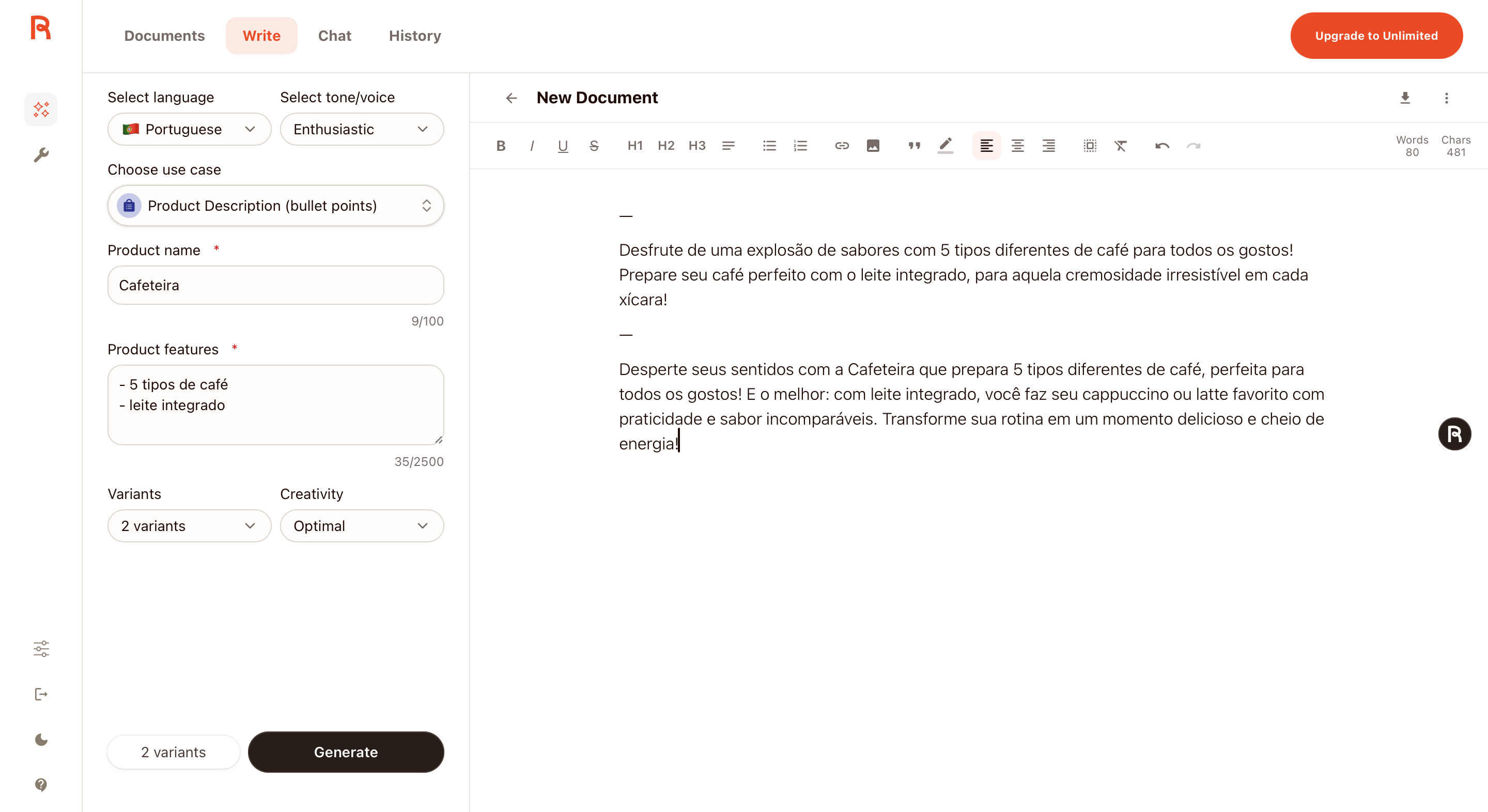The width and height of the screenshot is (1488, 812).
Task: Open the Portuguese language dropdown
Action: click(190, 129)
